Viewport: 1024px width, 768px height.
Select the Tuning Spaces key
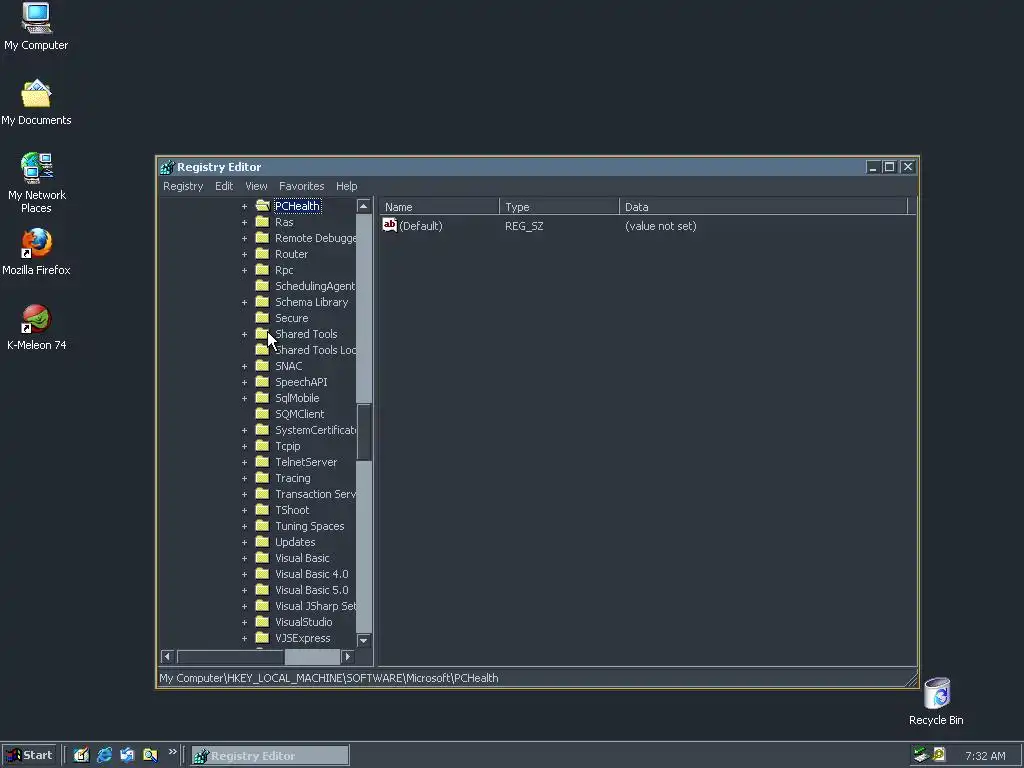pyautogui.click(x=310, y=526)
